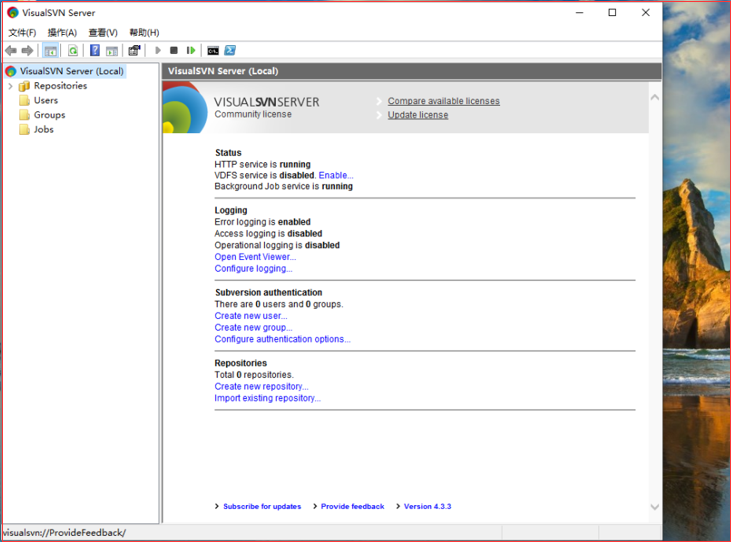Click 'Operational logging is disabled' text

coord(277,245)
